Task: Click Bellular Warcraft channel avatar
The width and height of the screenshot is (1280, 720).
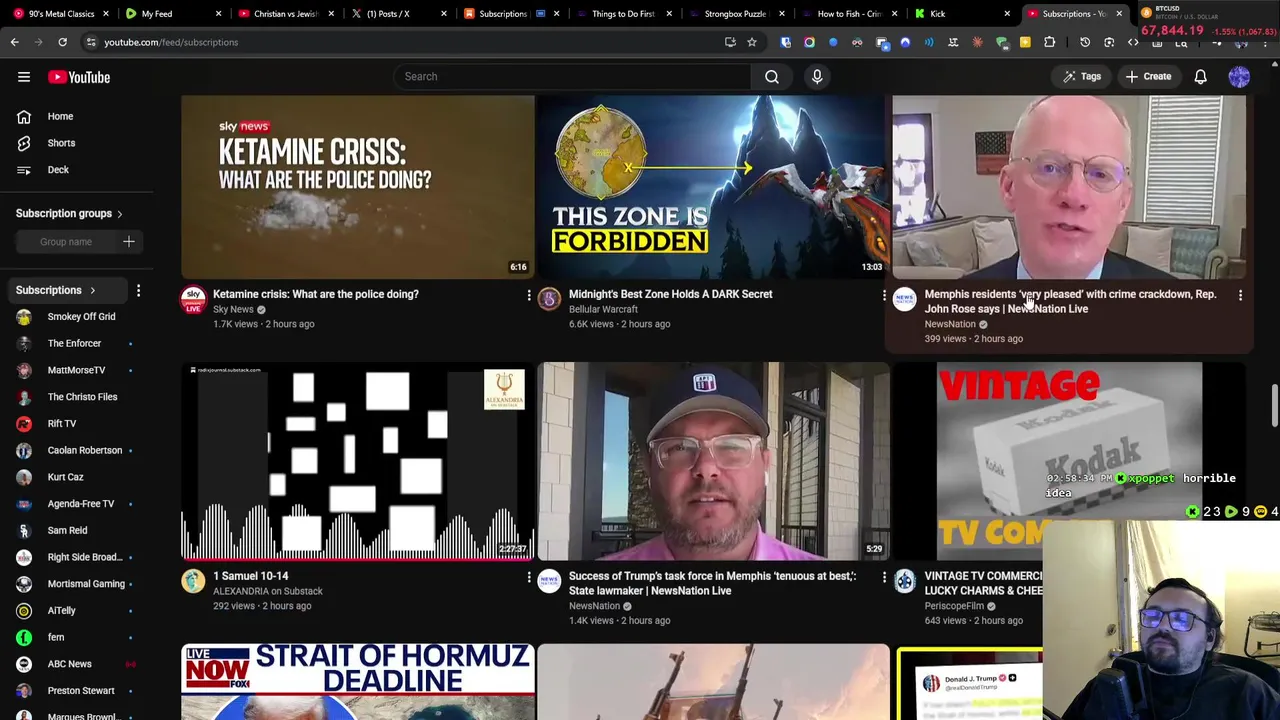Action: coord(549,300)
